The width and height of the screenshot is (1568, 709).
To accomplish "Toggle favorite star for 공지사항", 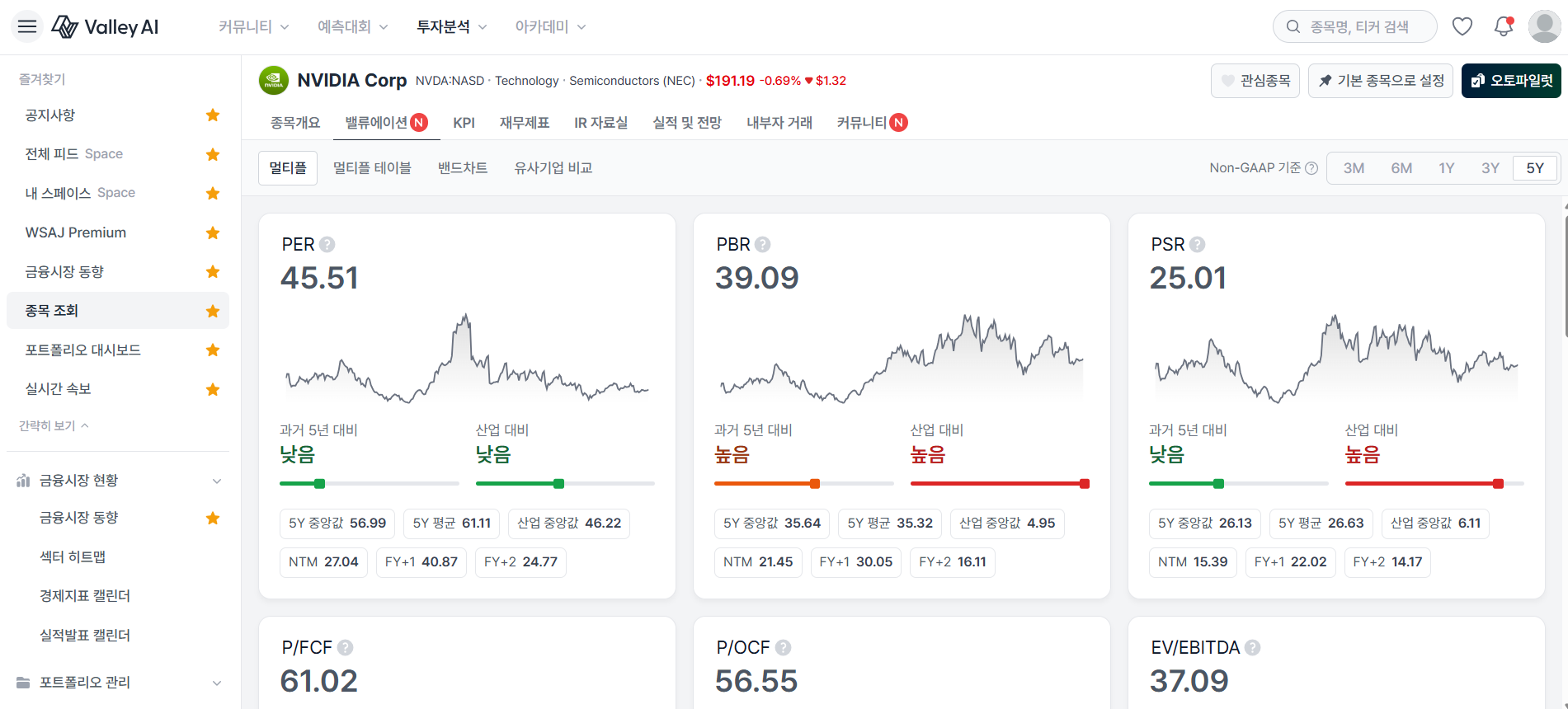I will point(213,115).
